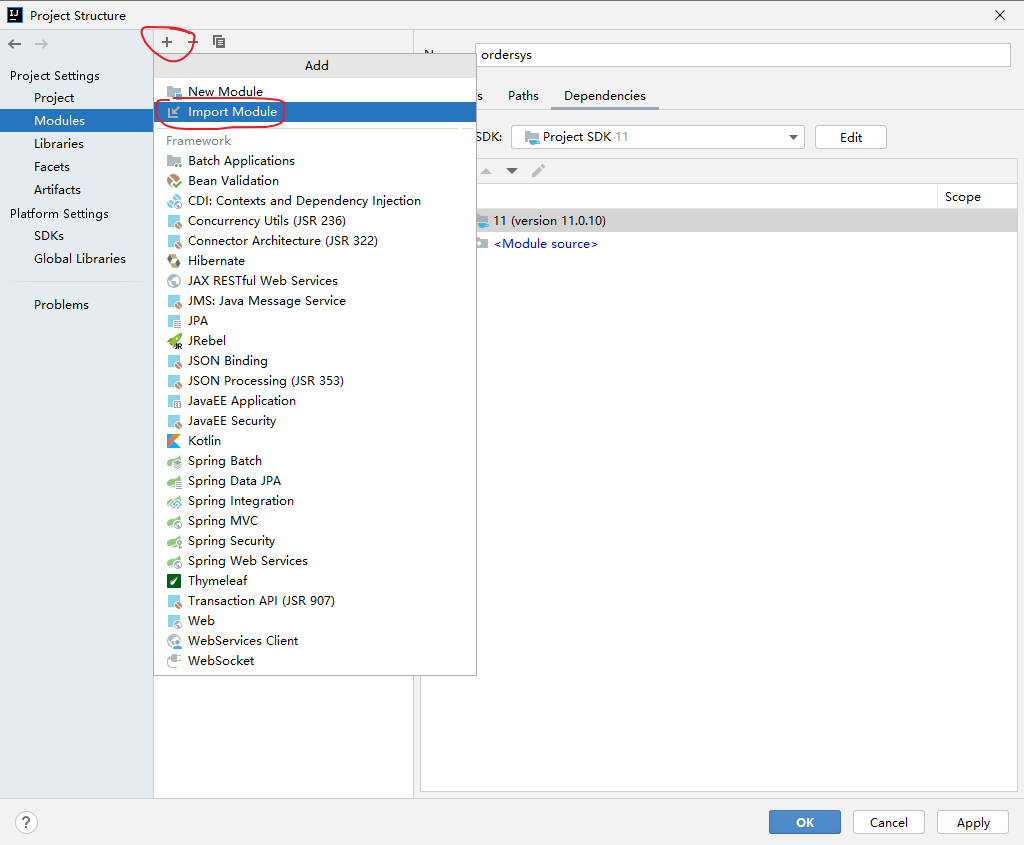Image resolution: width=1024 pixels, height=845 pixels.
Task: Click the Hibernate framework icon
Action: point(174,261)
